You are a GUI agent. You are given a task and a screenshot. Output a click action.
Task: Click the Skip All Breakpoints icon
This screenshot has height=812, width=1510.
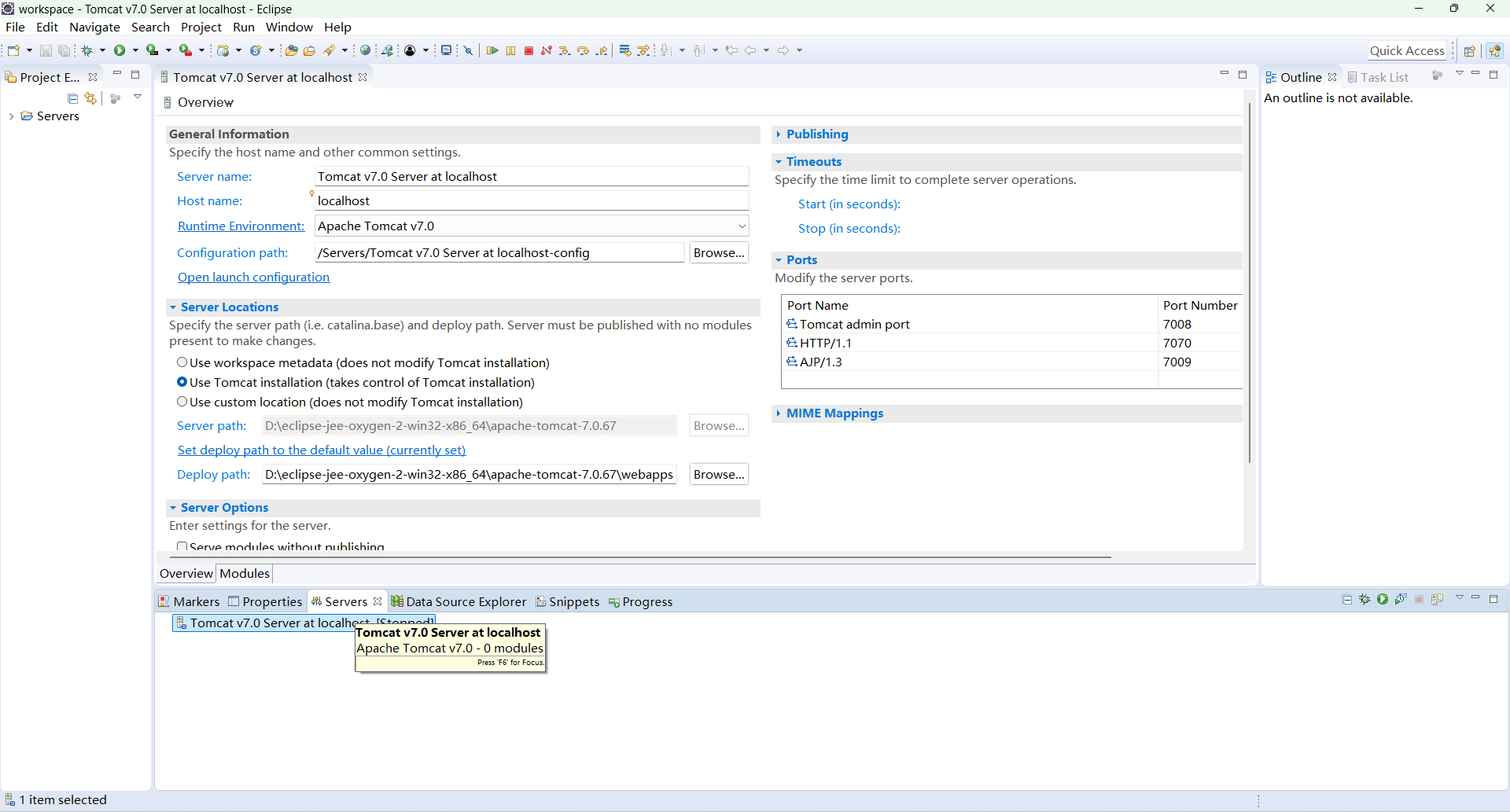(x=468, y=50)
